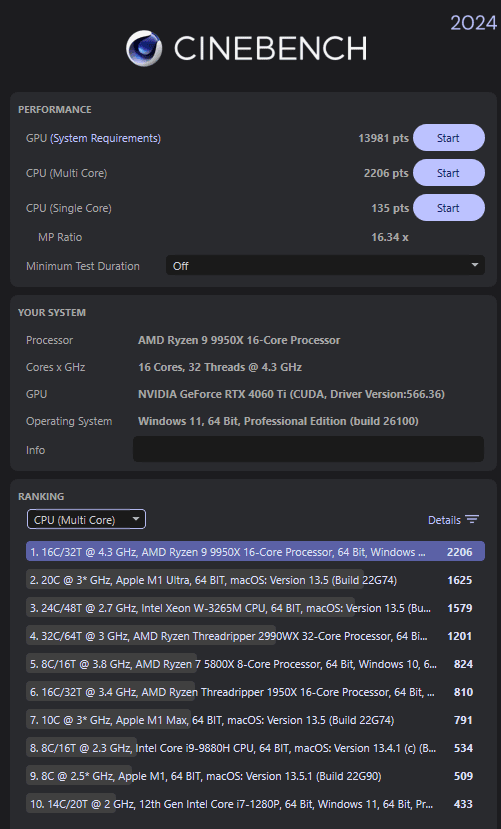Select the Threadripper 1950X ranking row

[255, 692]
